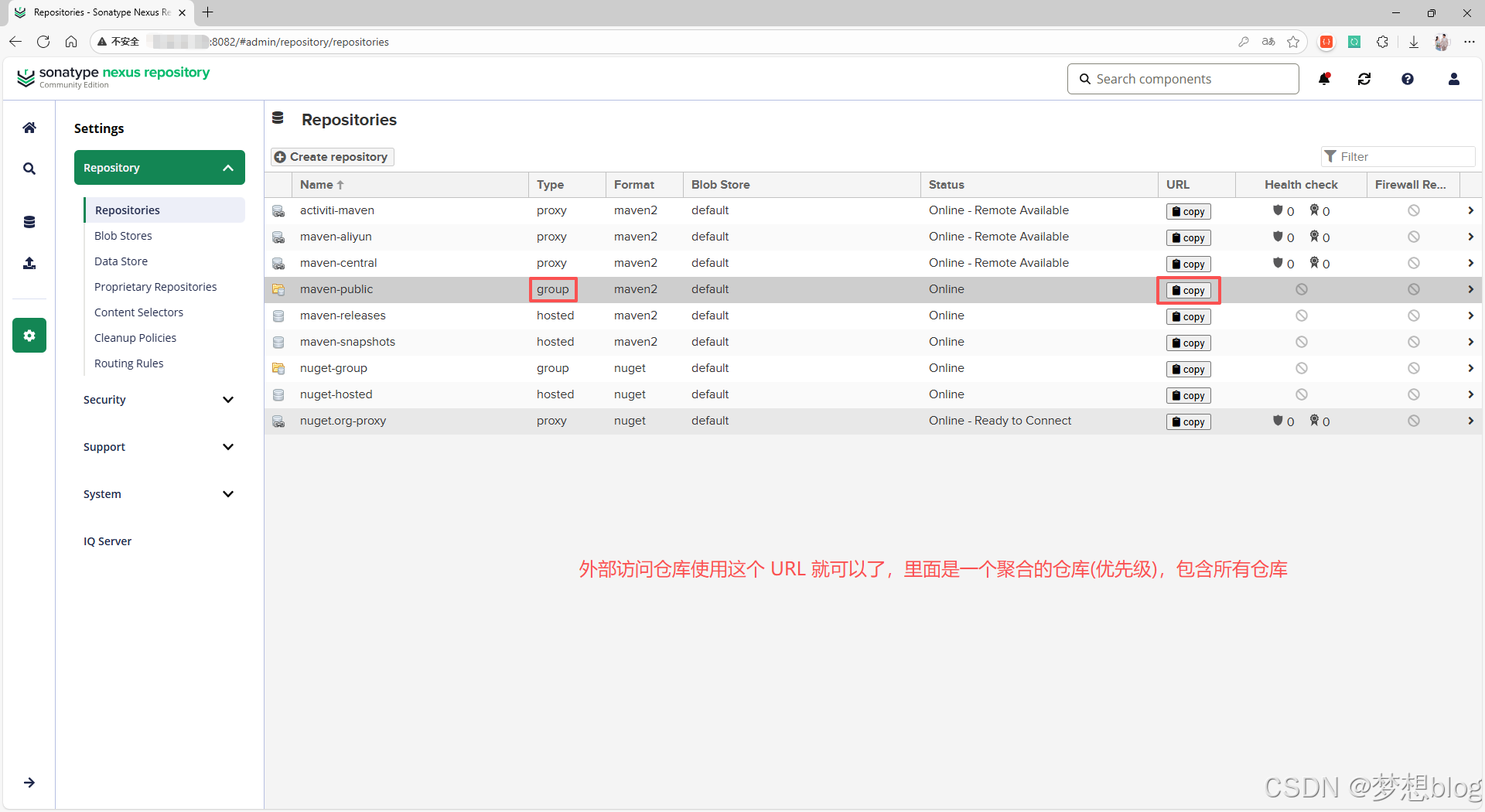Click health check vulnerability count for maven-central
The image size is (1485, 812).
(x=1283, y=264)
